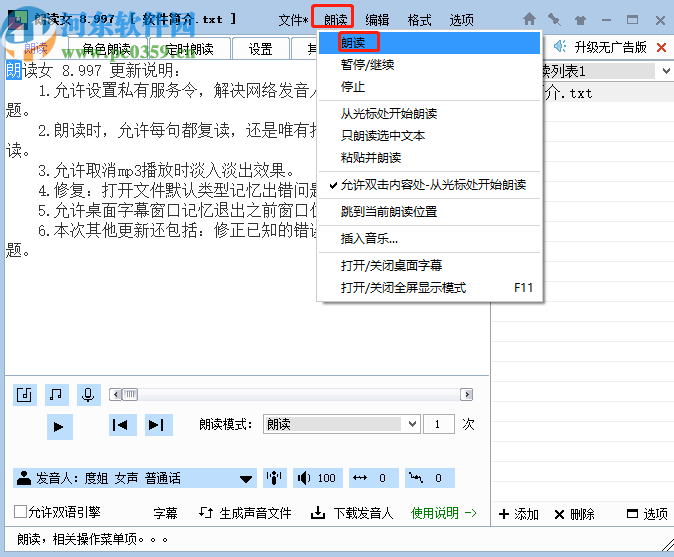The height and width of the screenshot is (557, 674).
Task: Start playback with the play button
Action: [x=59, y=427]
